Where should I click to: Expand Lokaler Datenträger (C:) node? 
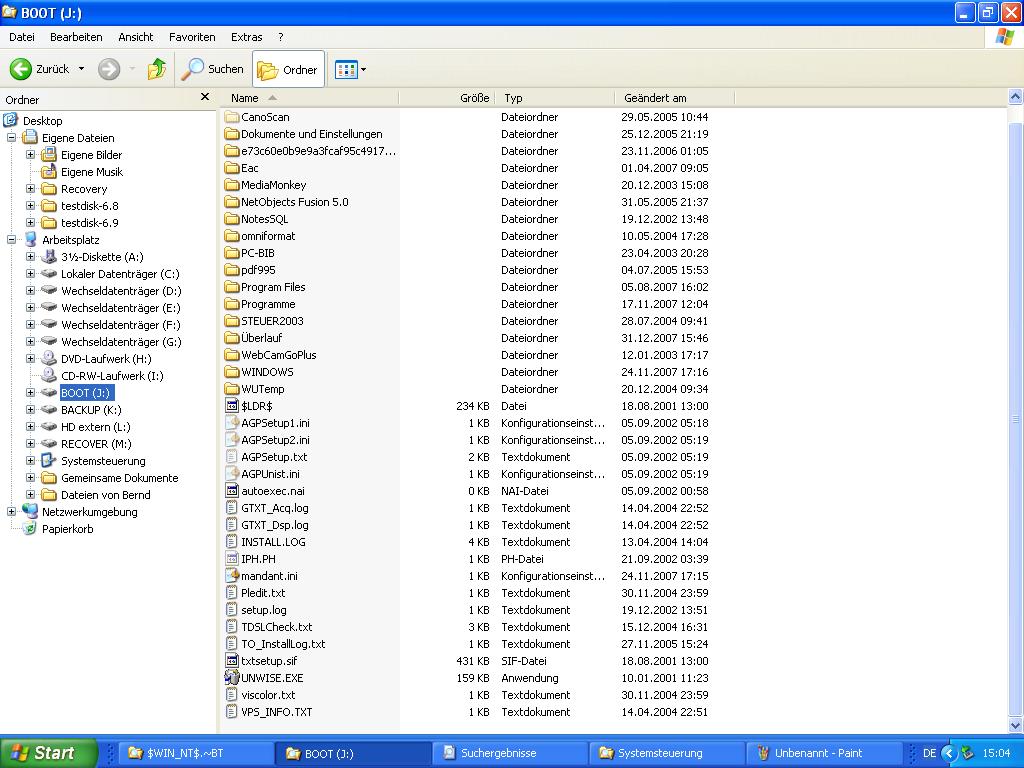30,274
